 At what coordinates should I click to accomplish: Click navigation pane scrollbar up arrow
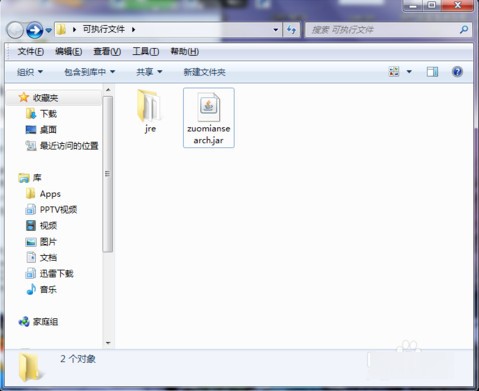click(108, 90)
